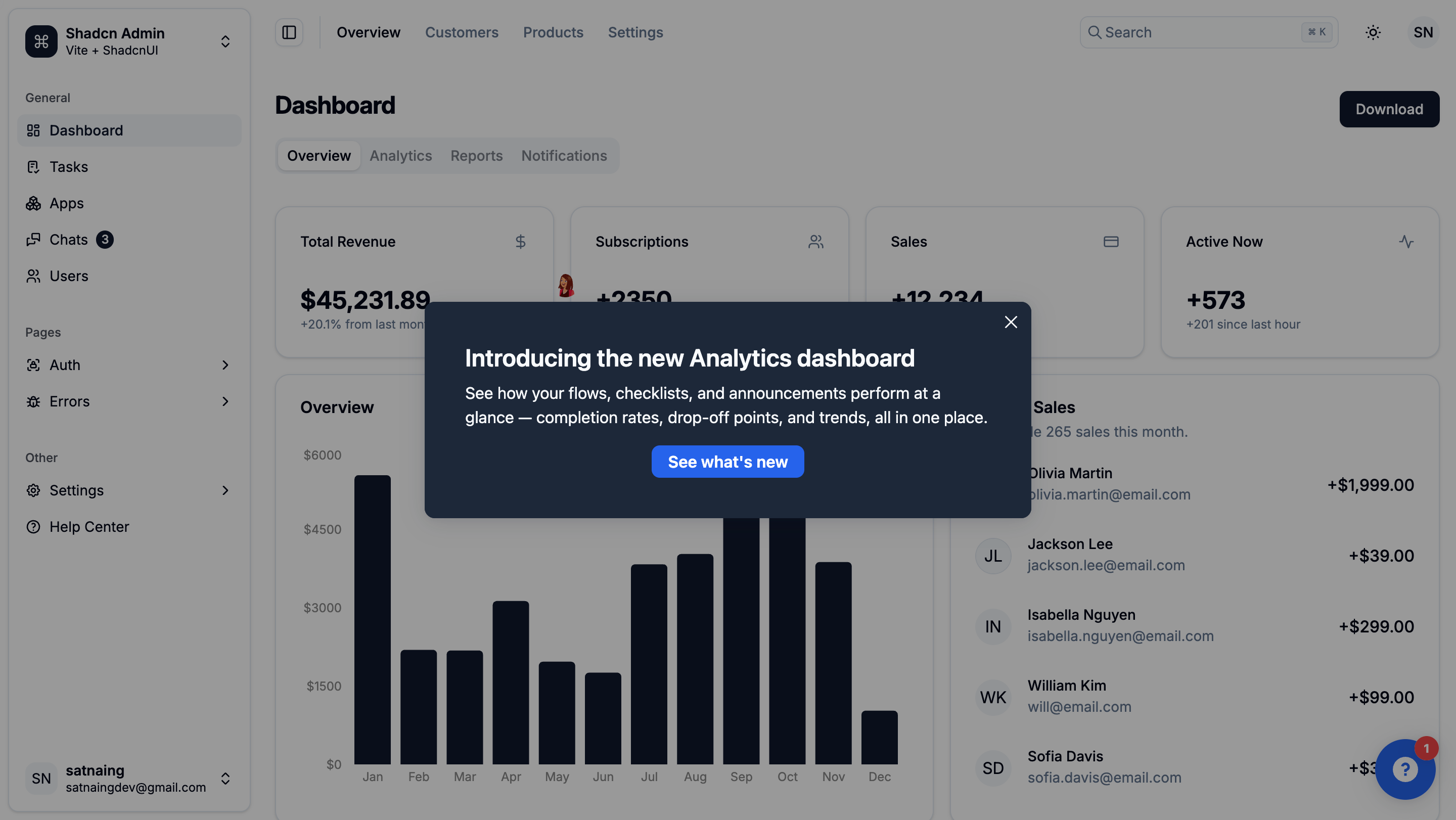Click jackson.lee@email.com email text
Screen dimensions: 1456x820
click(x=1106, y=565)
